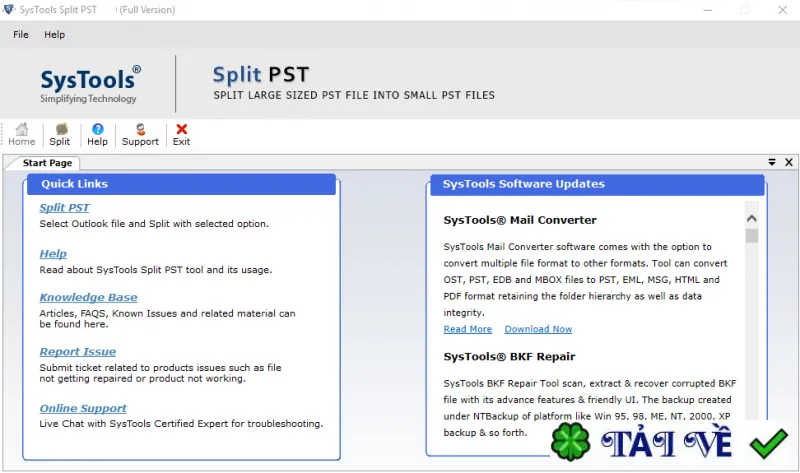Click the updates panel scroll-up arrow
The image size is (800, 473).
[752, 218]
